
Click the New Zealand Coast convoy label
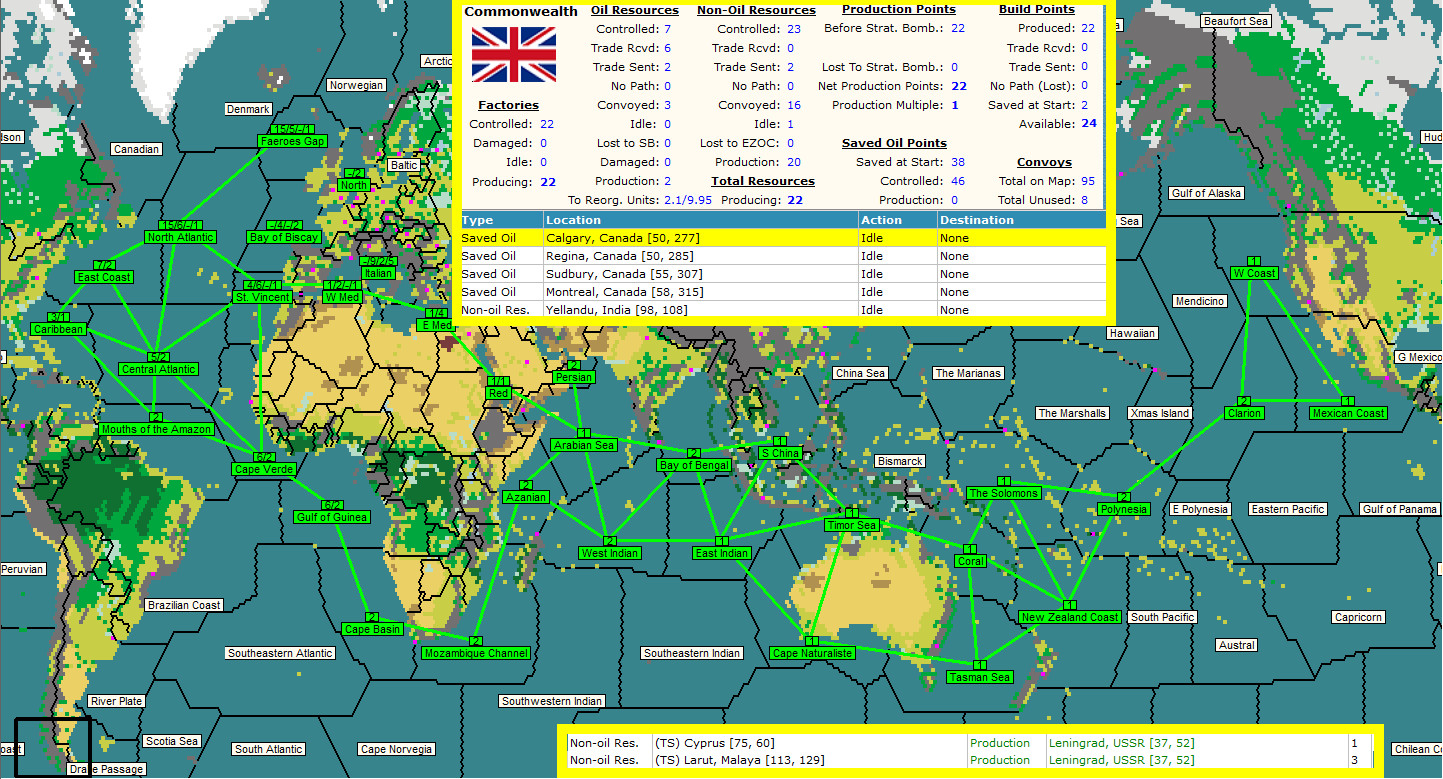tap(1070, 618)
